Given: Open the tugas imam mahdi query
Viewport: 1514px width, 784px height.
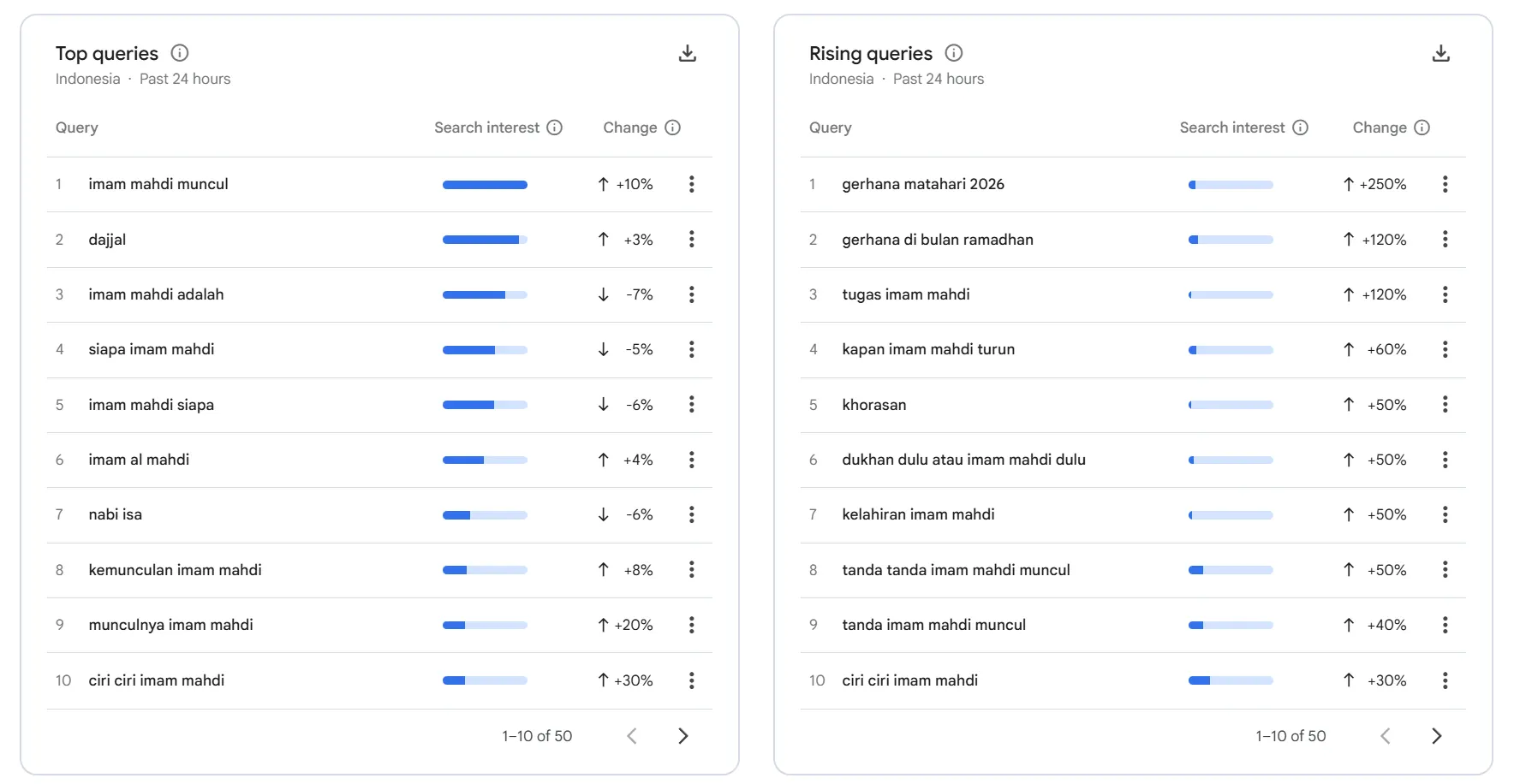Looking at the screenshot, I should [905, 294].
